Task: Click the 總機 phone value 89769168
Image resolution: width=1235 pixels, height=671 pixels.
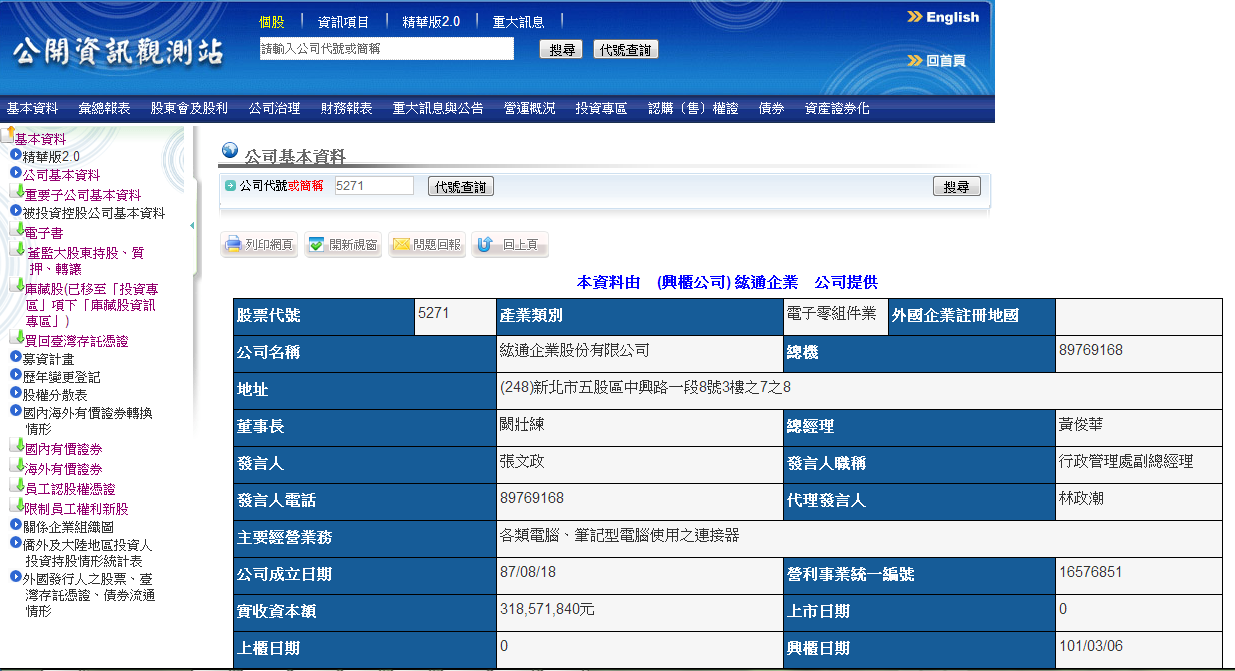Action: point(1091,350)
